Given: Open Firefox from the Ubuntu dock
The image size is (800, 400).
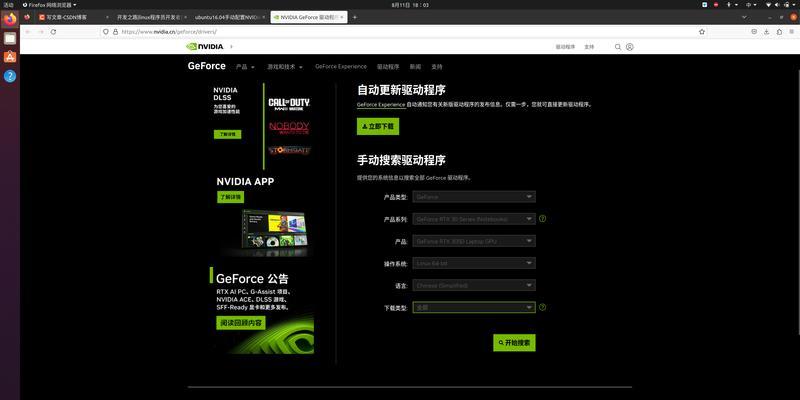Looking at the screenshot, I should pyautogui.click(x=10, y=20).
